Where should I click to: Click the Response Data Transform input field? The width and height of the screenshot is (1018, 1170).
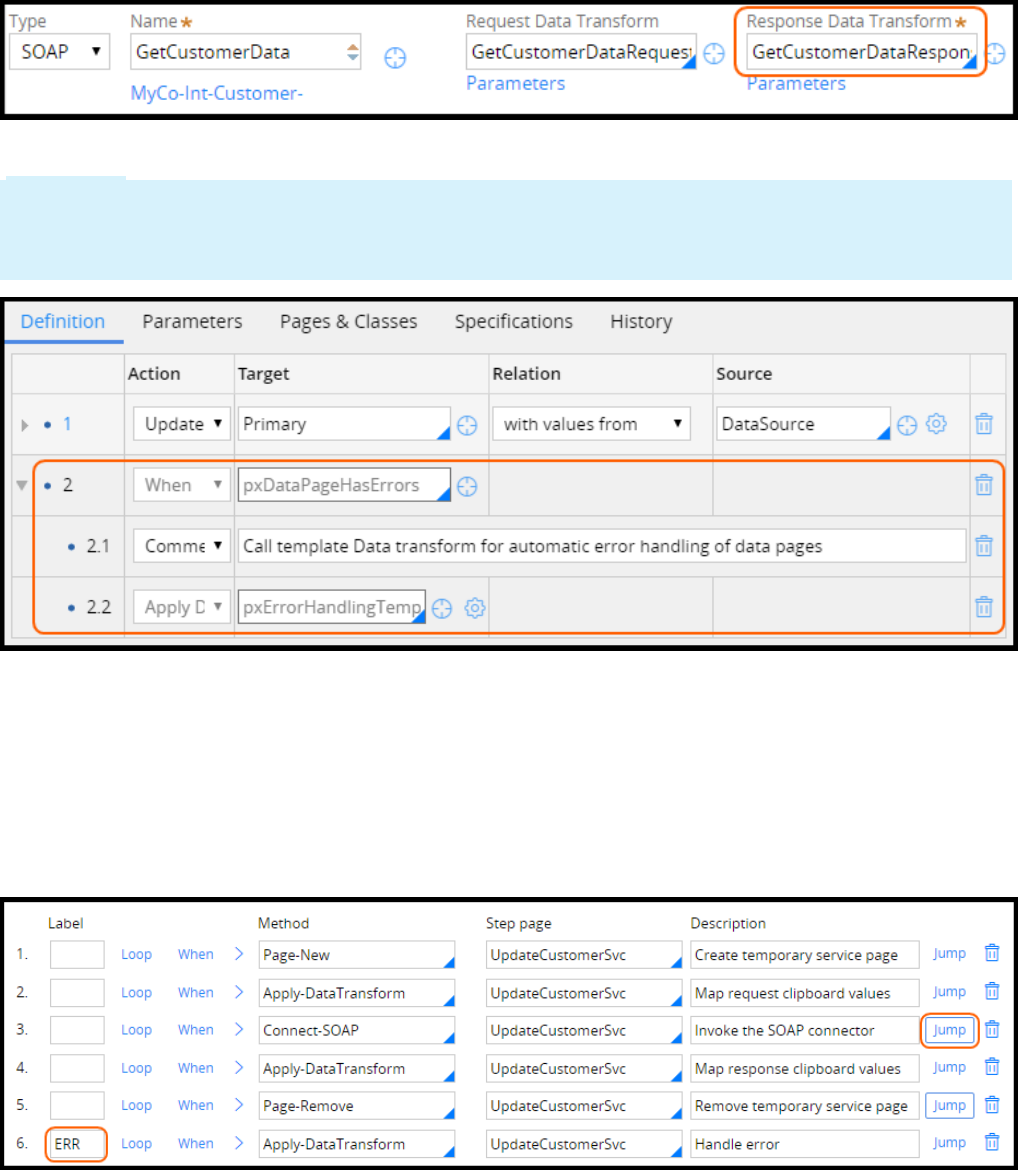[862, 51]
